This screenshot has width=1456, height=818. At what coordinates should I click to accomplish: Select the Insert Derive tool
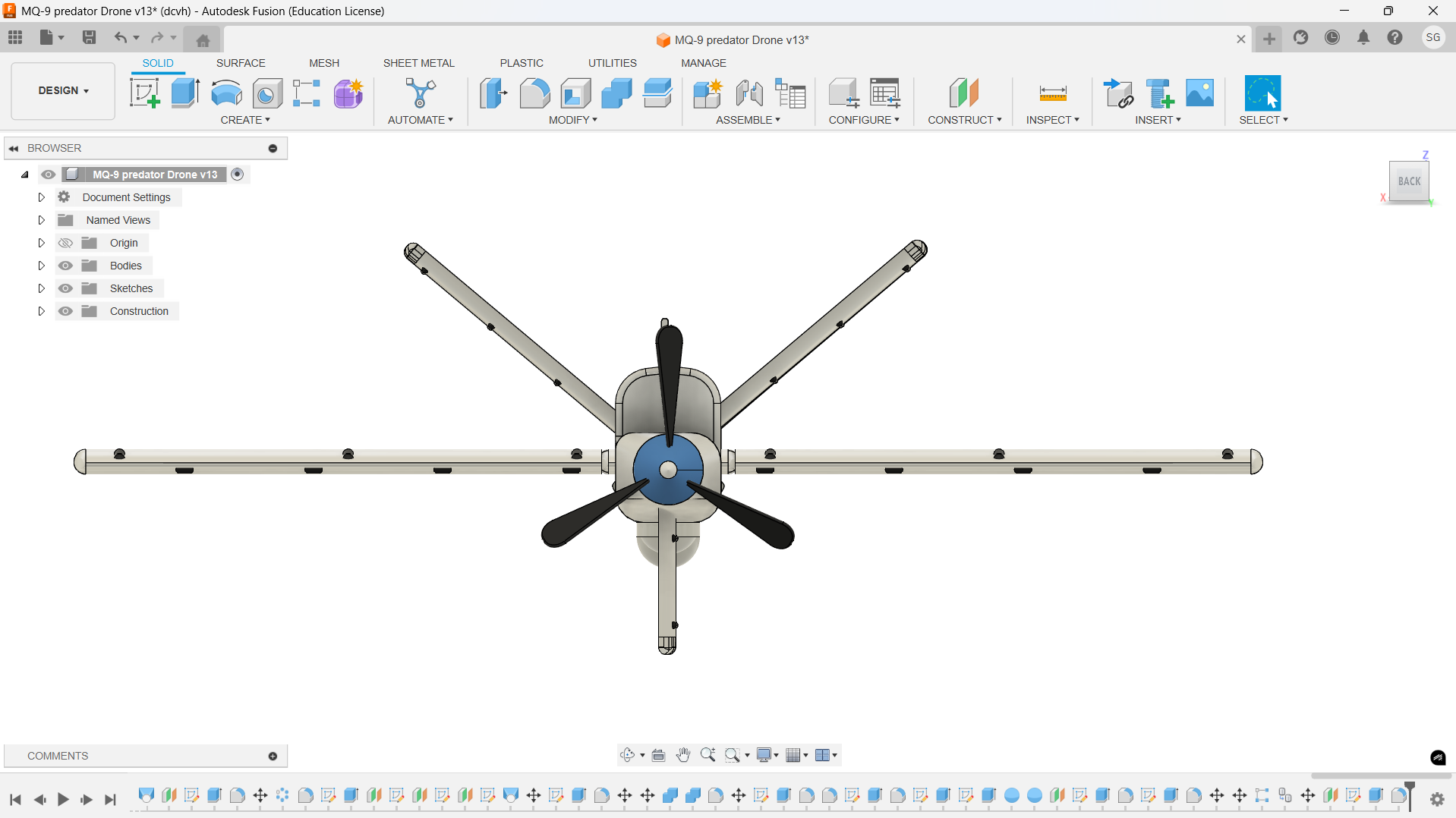click(x=1118, y=93)
